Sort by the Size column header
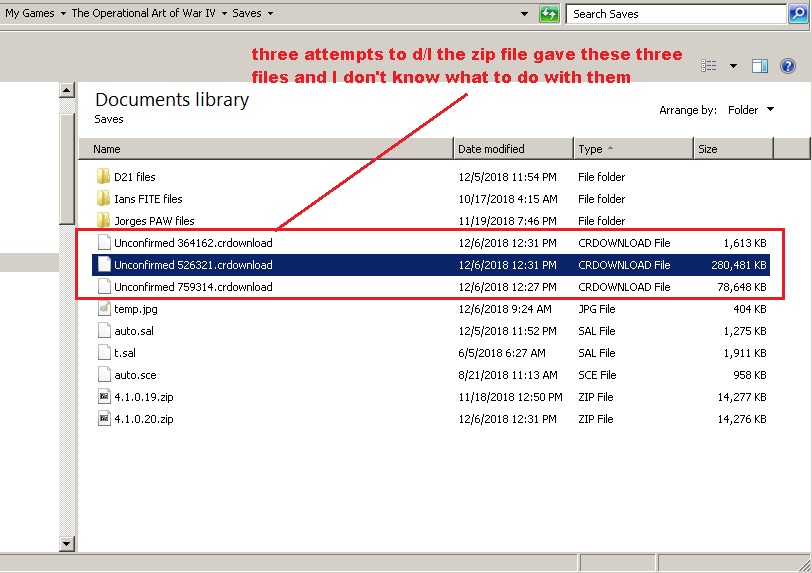 [x=733, y=149]
